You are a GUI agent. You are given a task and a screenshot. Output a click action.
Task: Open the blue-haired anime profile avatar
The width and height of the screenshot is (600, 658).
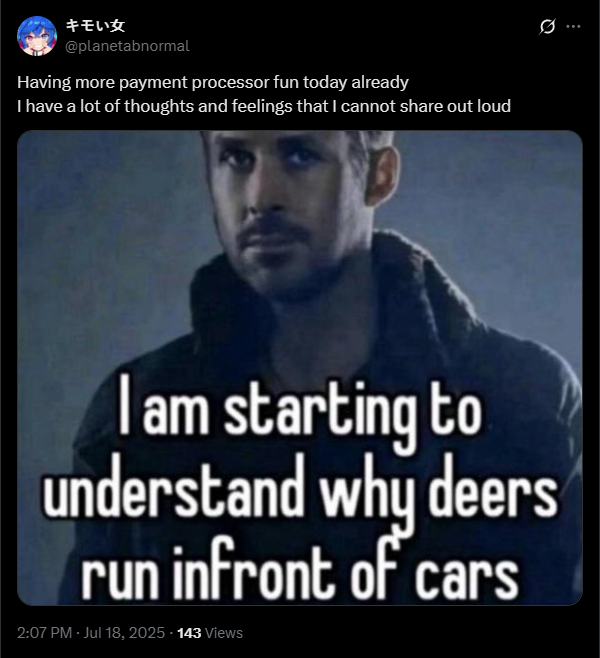37,36
